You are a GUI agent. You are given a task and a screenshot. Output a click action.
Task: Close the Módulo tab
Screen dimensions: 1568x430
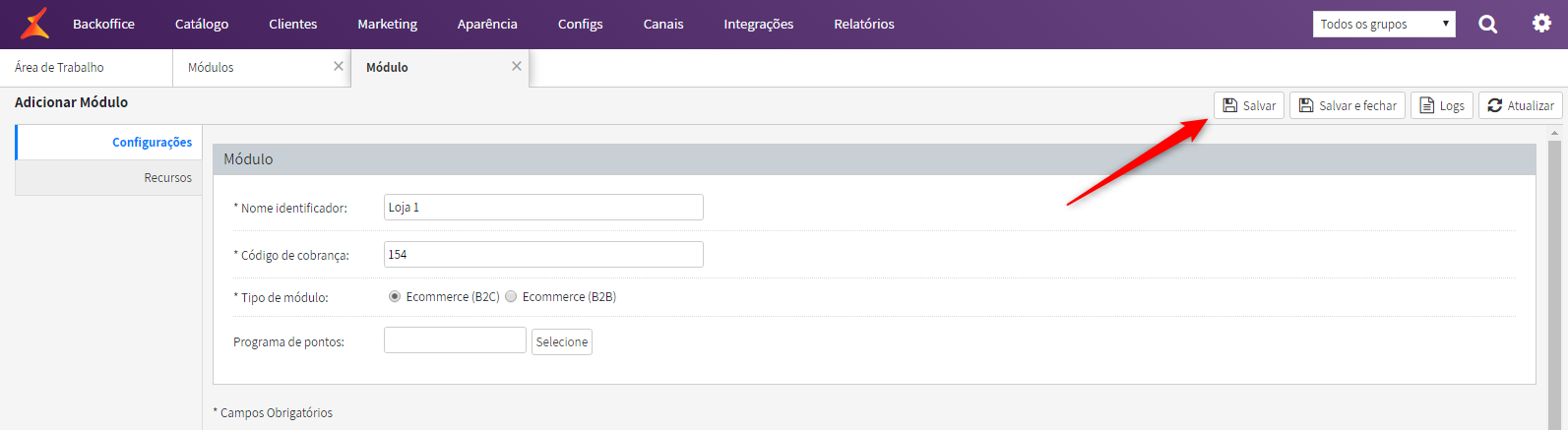(517, 66)
